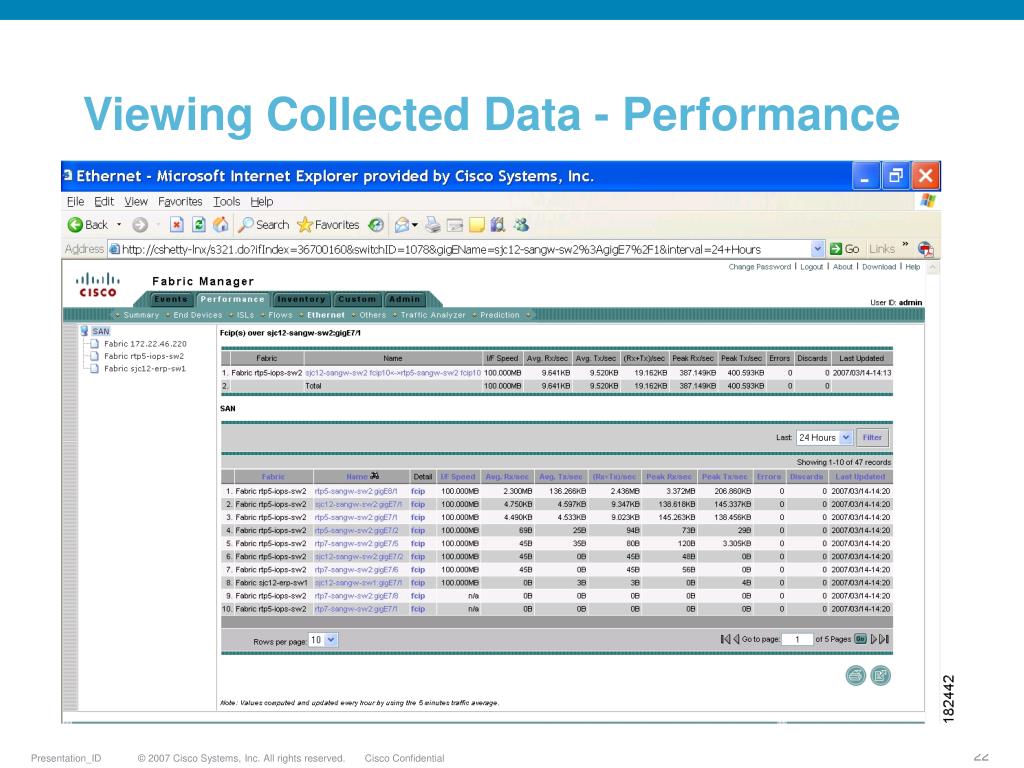Click the browser toolbar Print icon
Viewport: 1024px width, 768px height.
pyautogui.click(x=432, y=225)
